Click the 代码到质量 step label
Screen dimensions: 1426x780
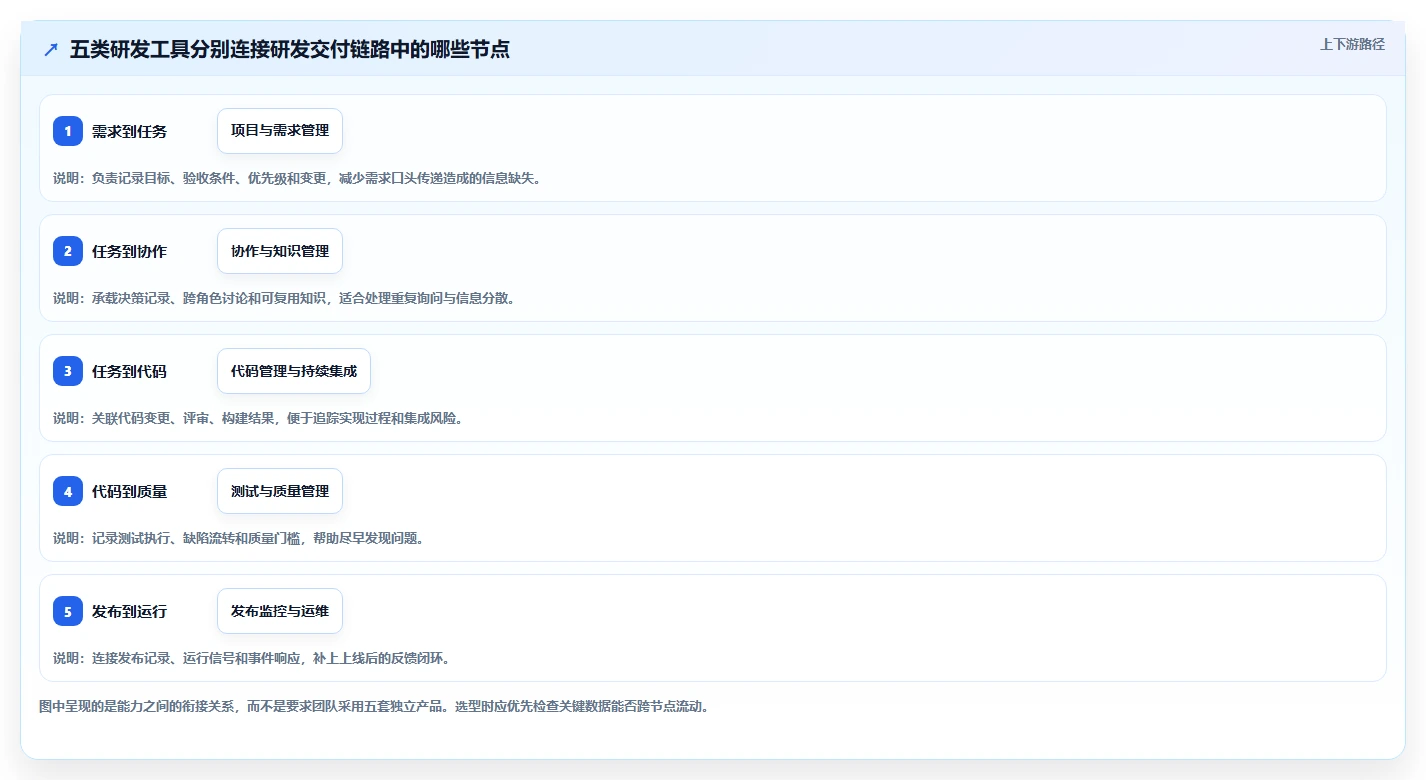click(129, 491)
